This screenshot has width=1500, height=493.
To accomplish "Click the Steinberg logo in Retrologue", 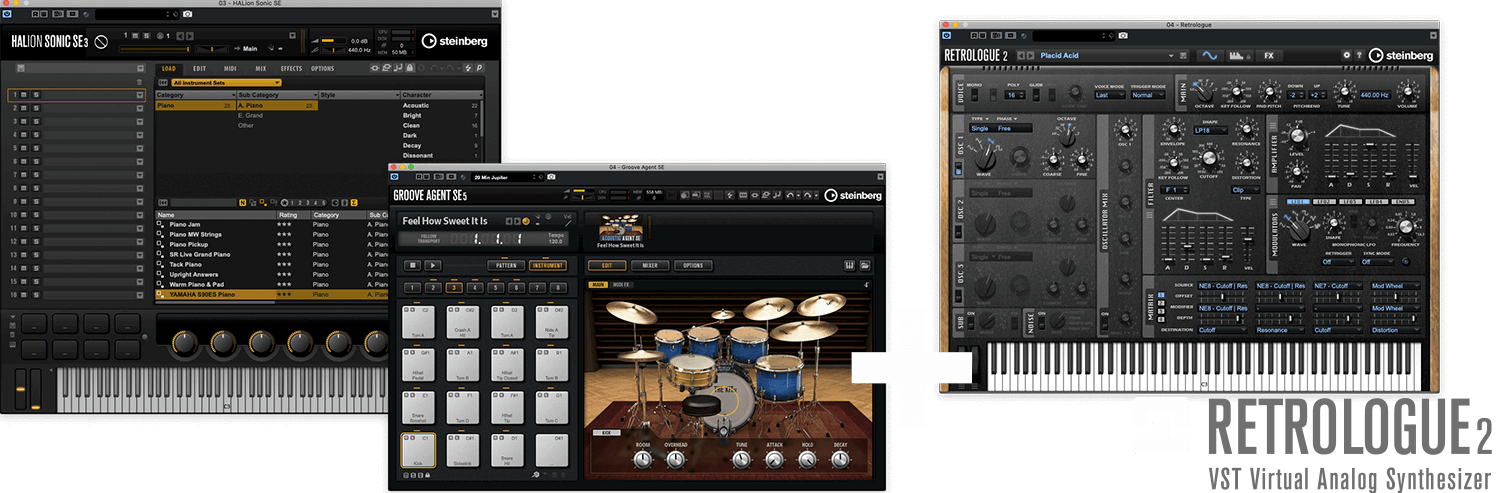I will pos(1401,55).
